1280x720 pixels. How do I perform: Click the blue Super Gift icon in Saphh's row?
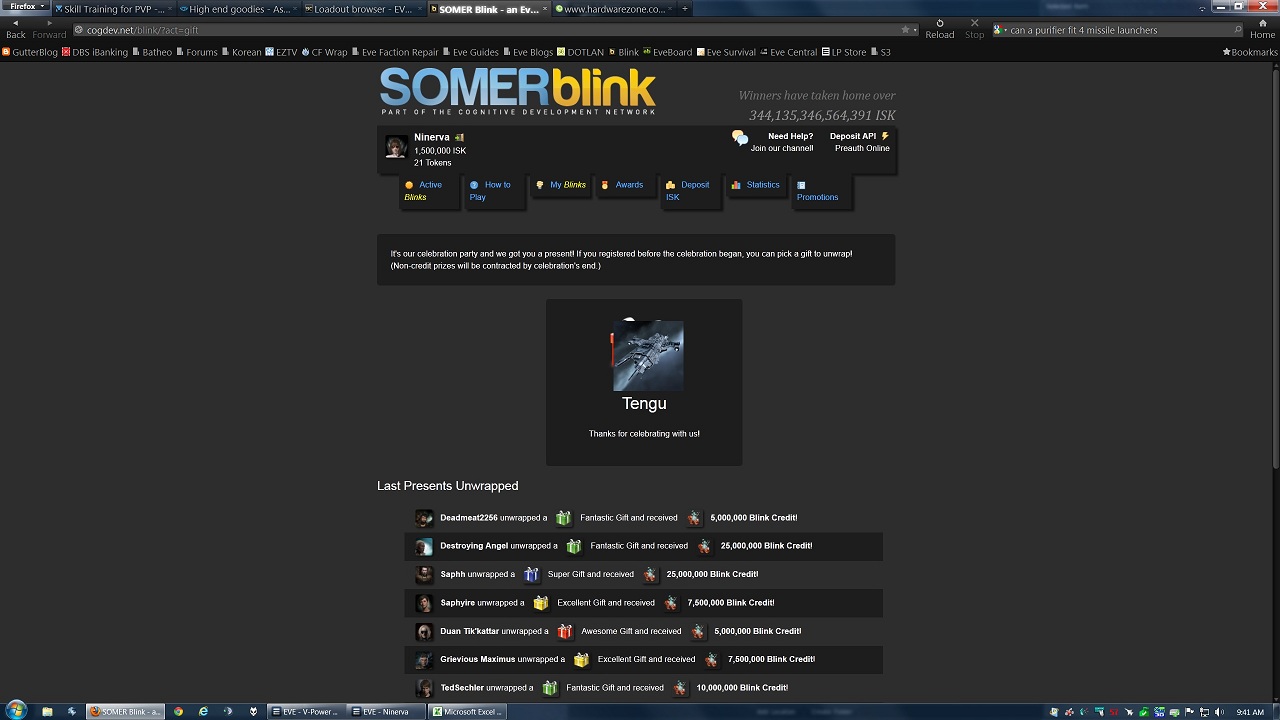(531, 574)
